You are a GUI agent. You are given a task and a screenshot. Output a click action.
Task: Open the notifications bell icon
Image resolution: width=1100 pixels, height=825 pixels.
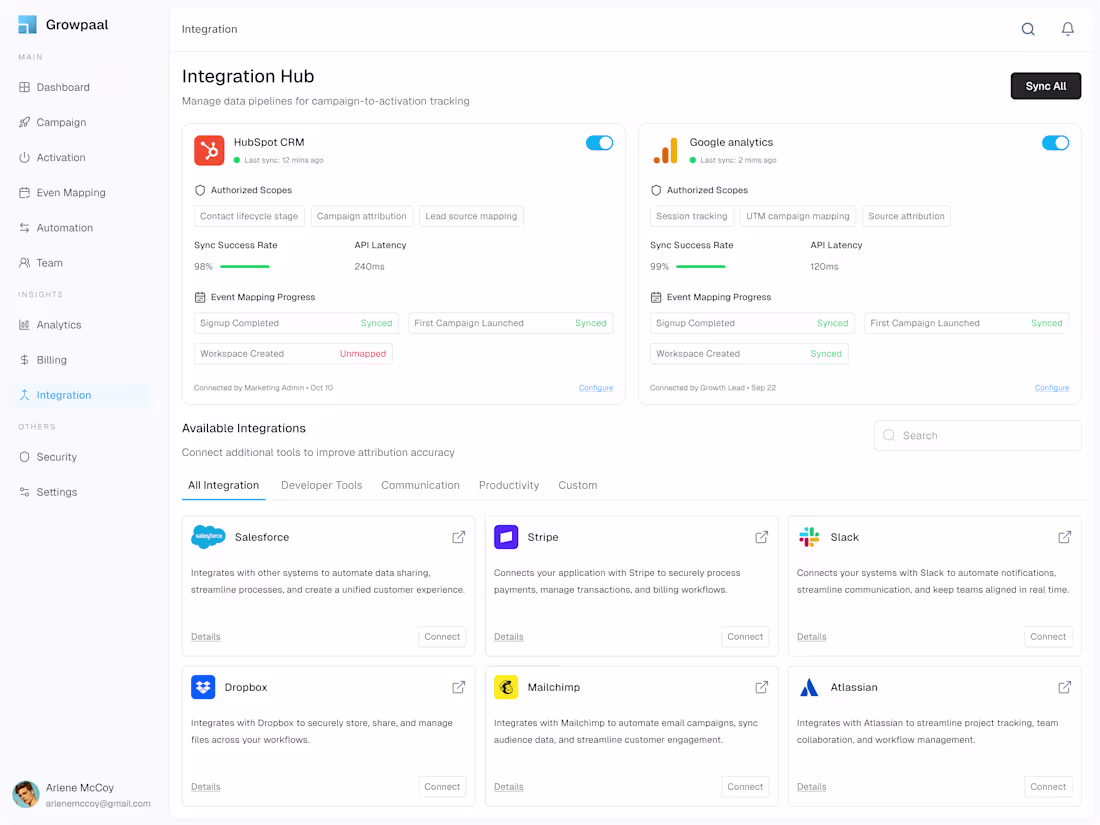pos(1067,29)
